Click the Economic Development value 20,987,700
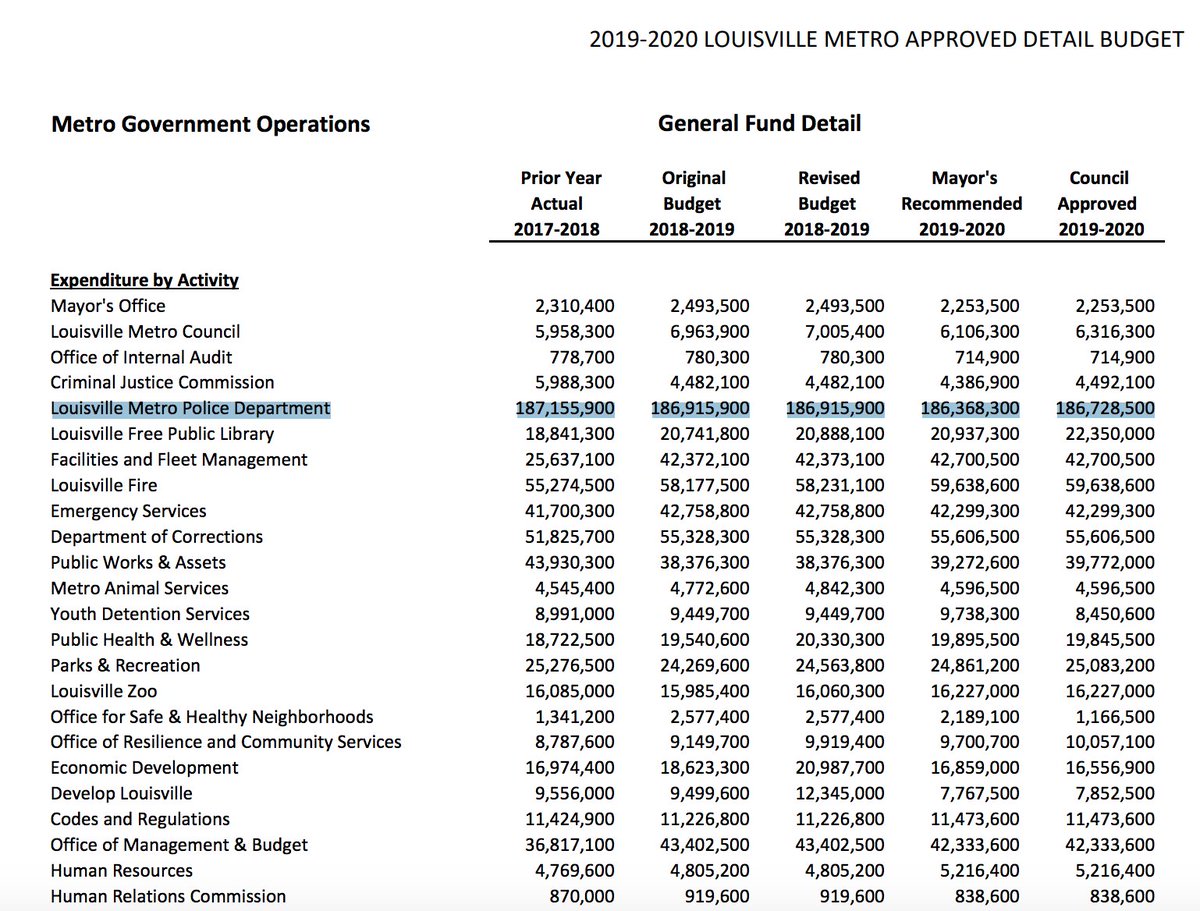 point(840,768)
